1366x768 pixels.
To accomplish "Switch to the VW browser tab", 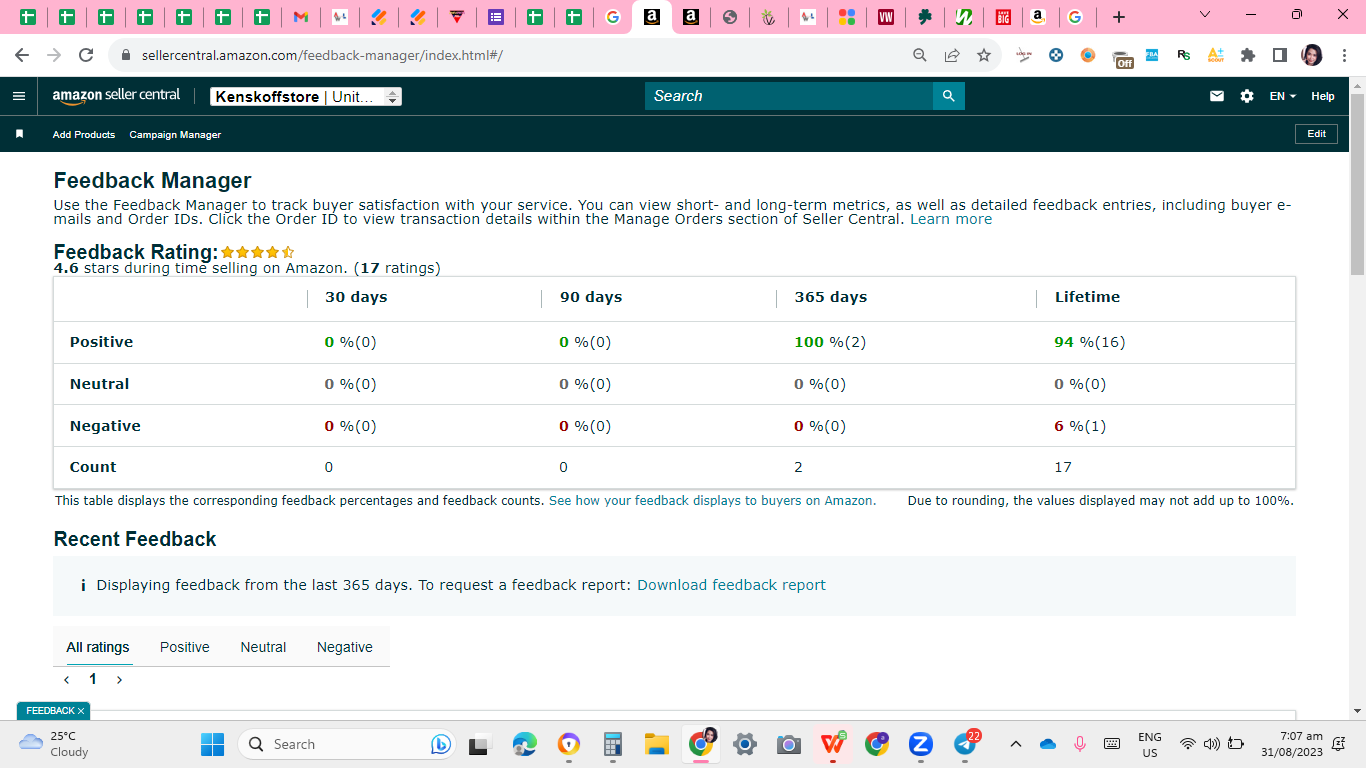I will 885,17.
